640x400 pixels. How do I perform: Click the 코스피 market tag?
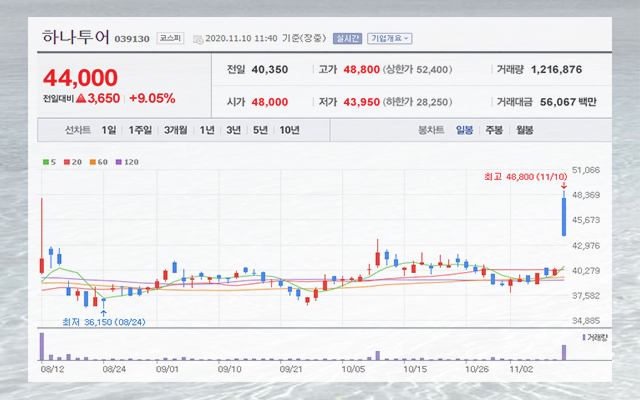coord(170,38)
